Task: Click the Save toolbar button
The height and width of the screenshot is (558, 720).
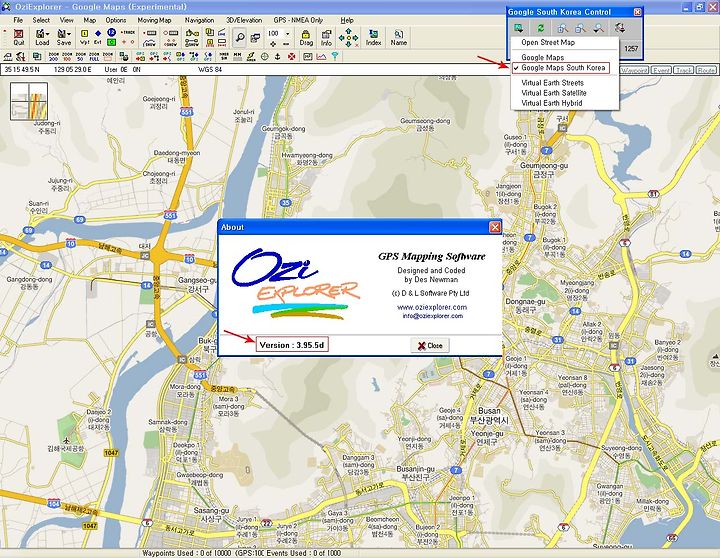Action: coord(63,37)
